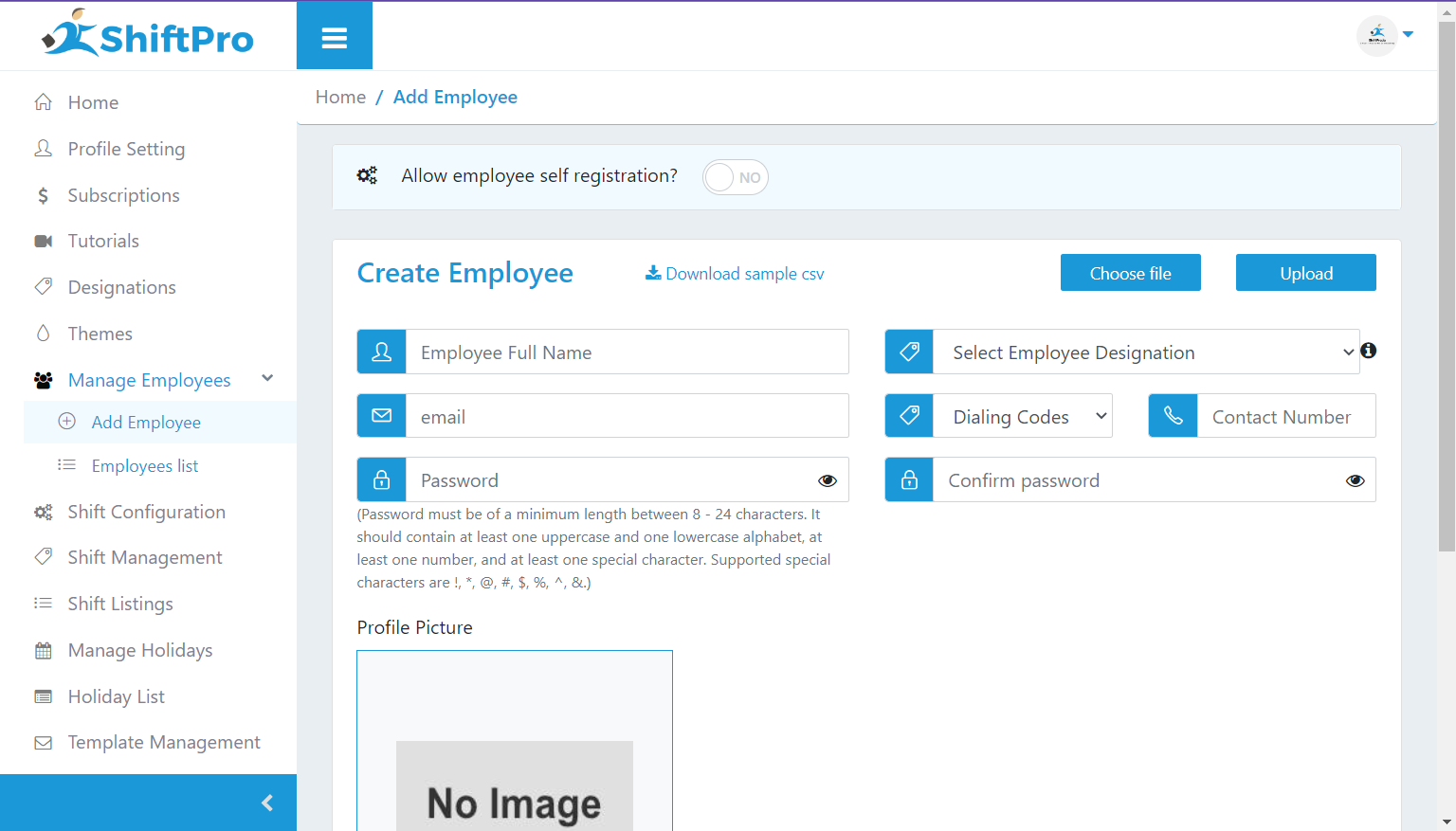Image resolution: width=1456 pixels, height=831 pixels.
Task: Click the settings gears icon near self registration
Action: [x=367, y=175]
